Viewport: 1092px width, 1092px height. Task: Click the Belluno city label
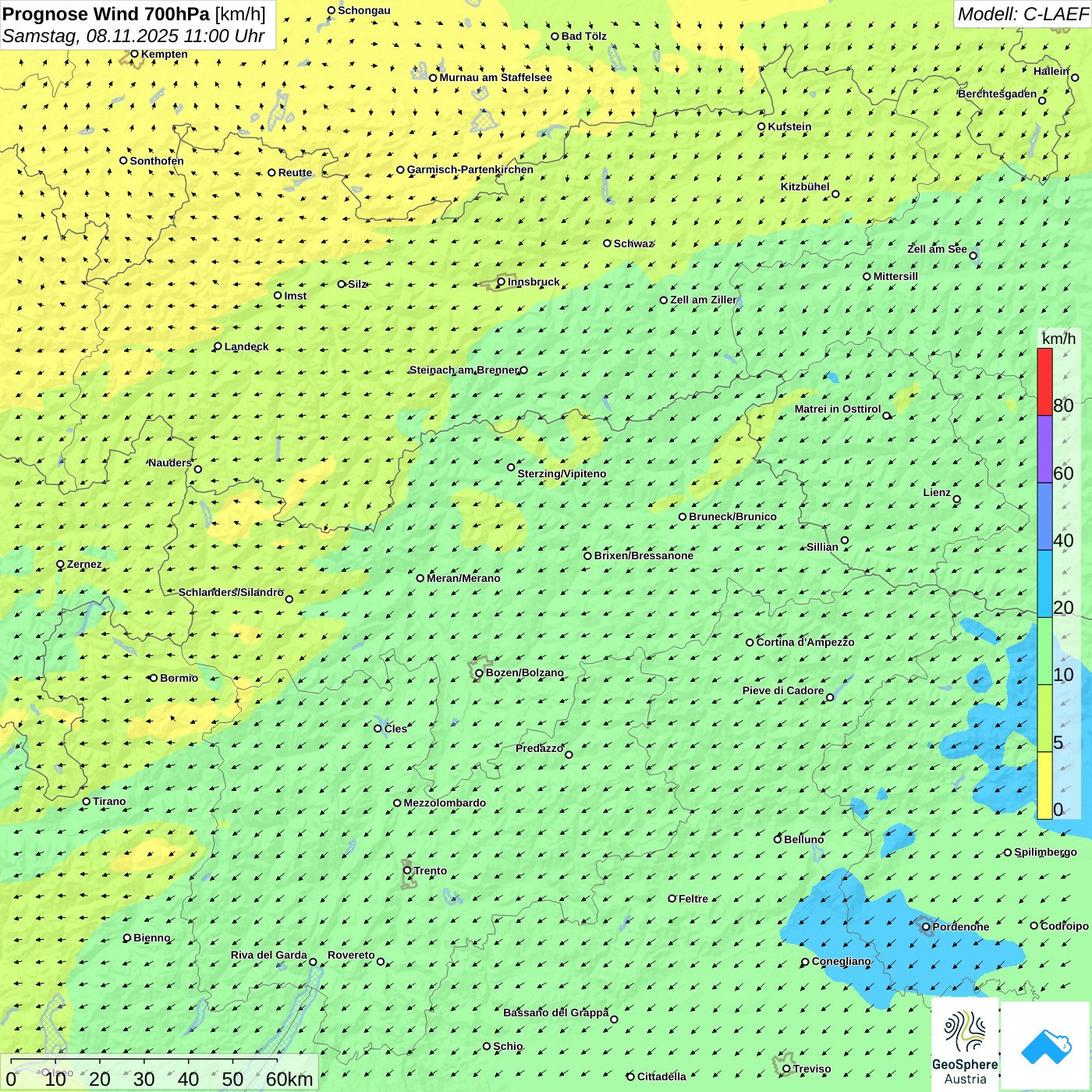[803, 839]
